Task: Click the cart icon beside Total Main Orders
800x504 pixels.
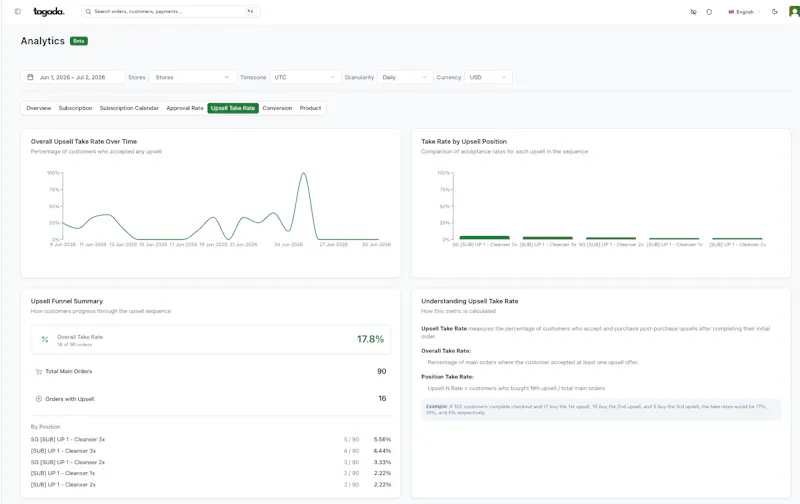Action: pos(39,371)
